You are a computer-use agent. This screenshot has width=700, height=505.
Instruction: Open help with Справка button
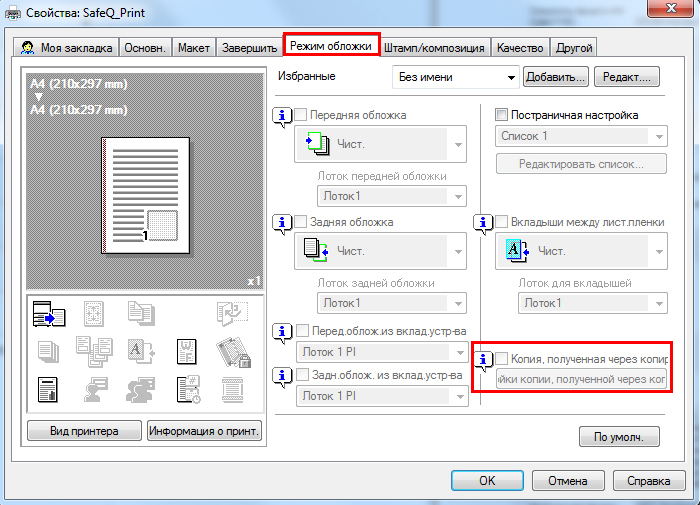coord(649,481)
